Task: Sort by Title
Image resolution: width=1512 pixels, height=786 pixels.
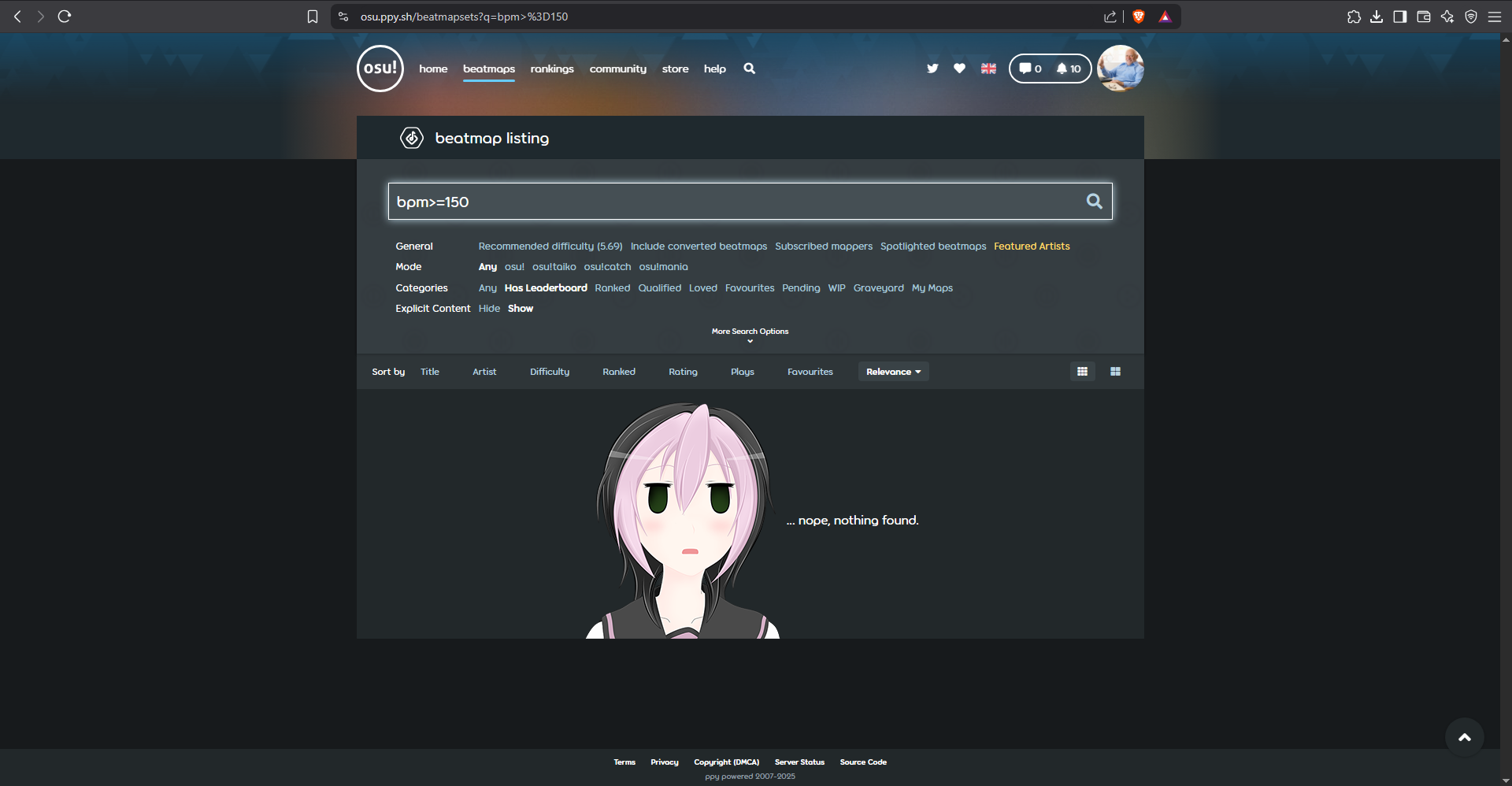Action: pos(430,372)
